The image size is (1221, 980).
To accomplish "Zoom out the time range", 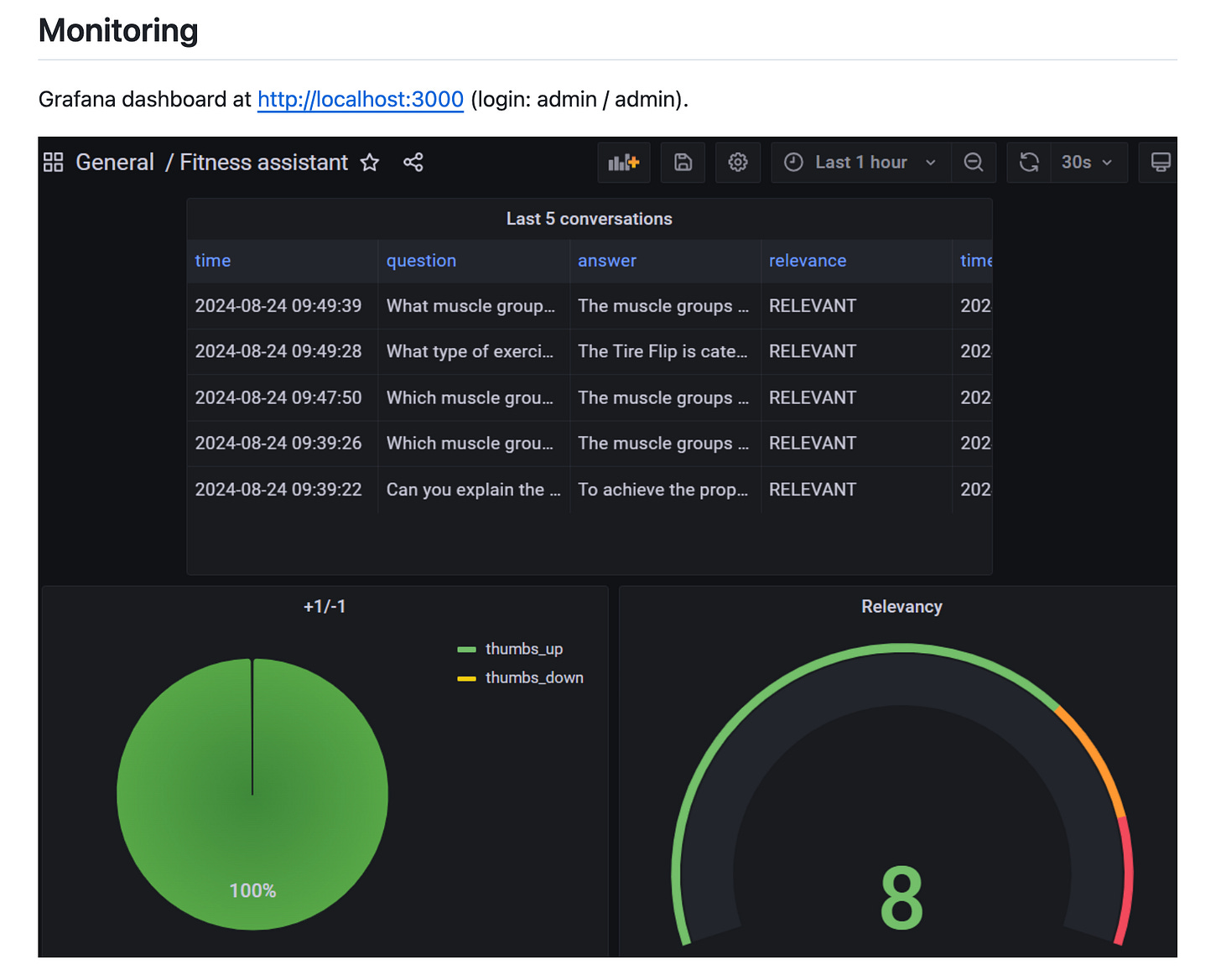I will 974,162.
